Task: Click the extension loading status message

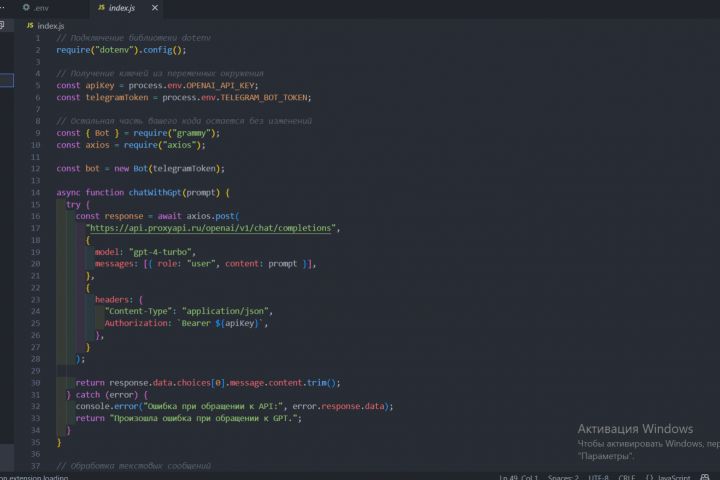Action: pos(34,477)
